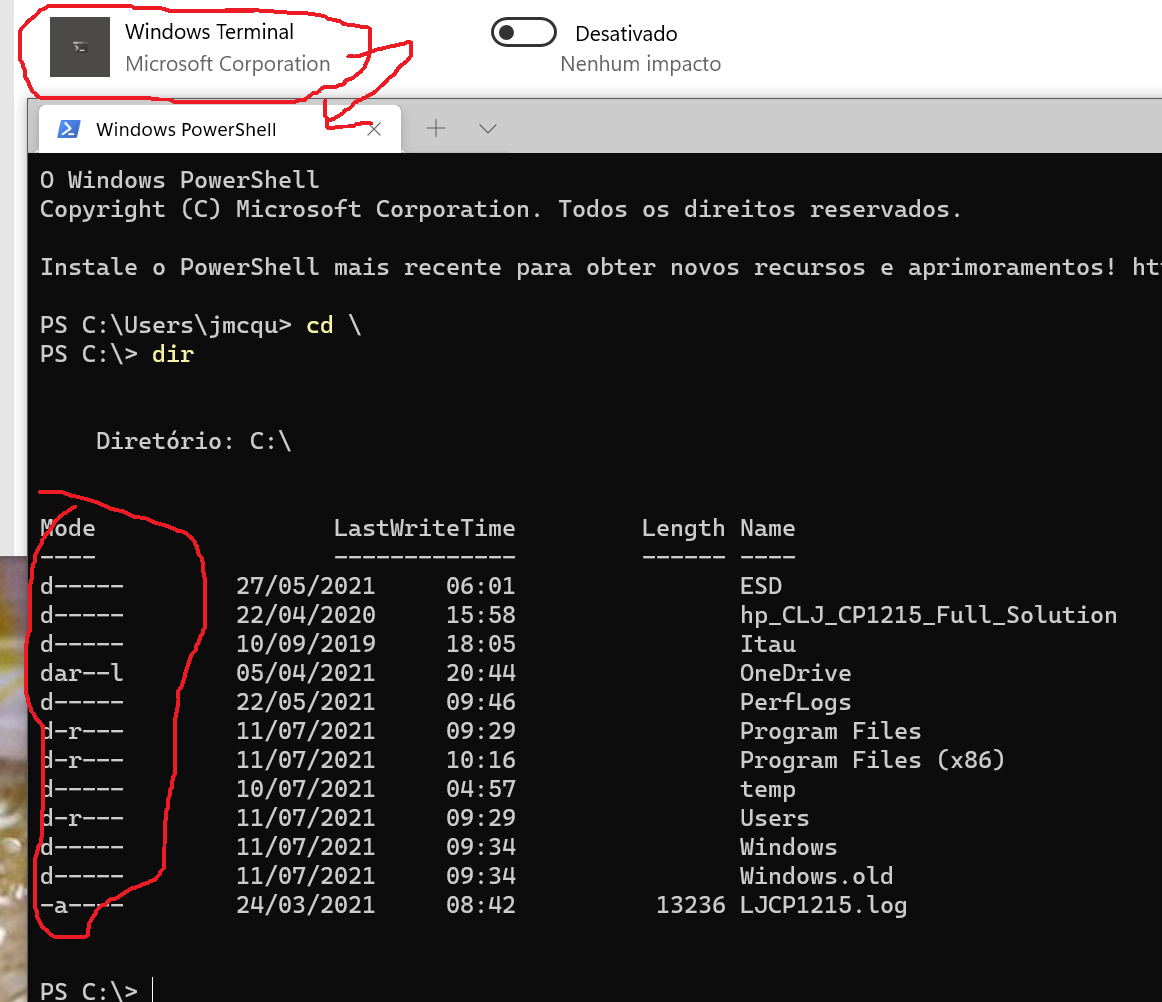Viewport: 1162px width, 1002px height.
Task: Click the Desativado status label
Action: [626, 34]
